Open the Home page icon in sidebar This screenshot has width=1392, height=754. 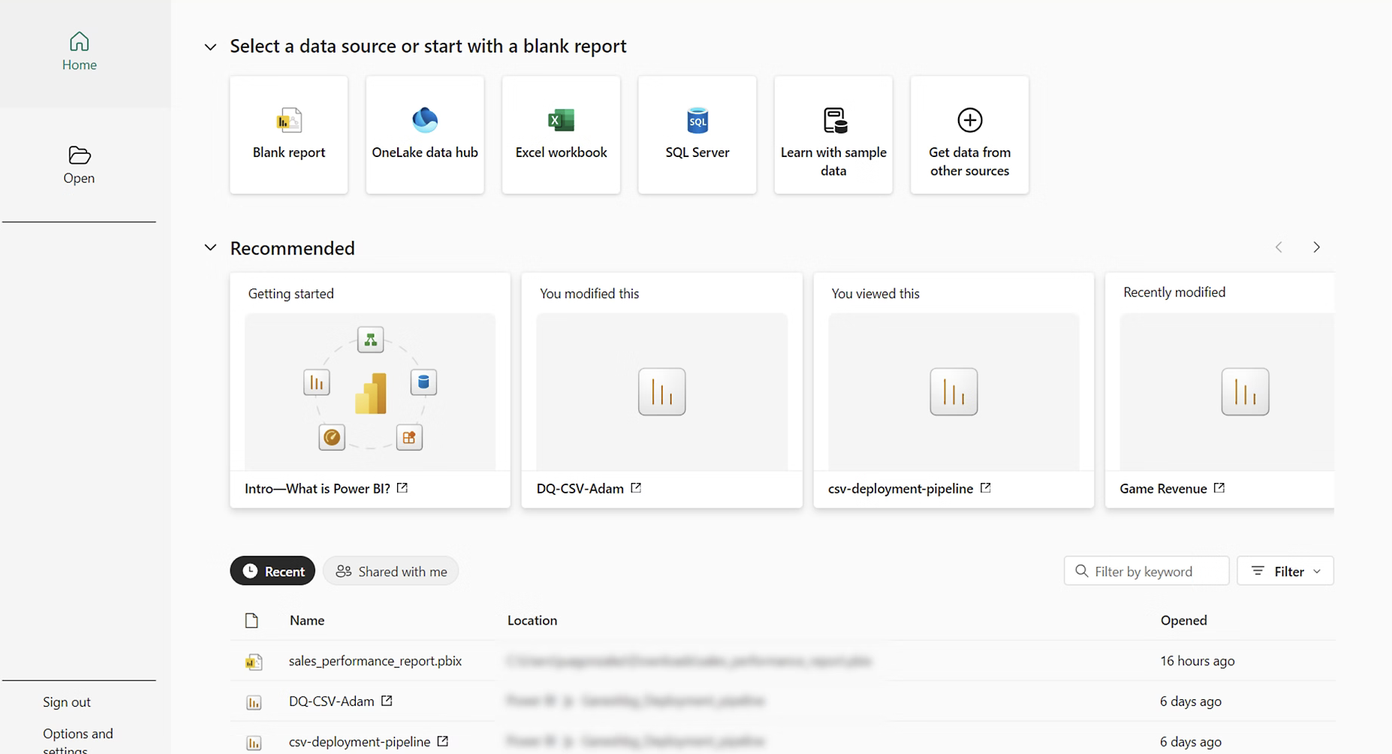coord(79,41)
